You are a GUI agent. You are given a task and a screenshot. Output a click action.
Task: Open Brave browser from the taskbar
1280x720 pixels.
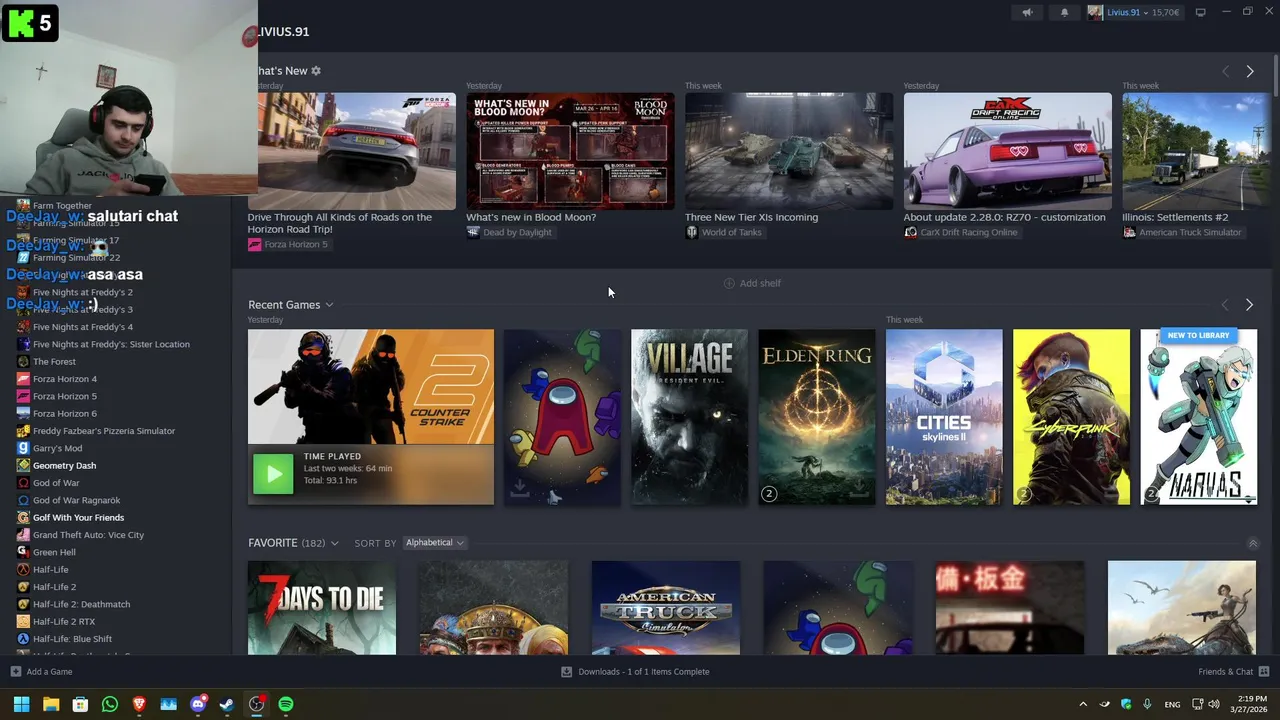click(x=139, y=704)
